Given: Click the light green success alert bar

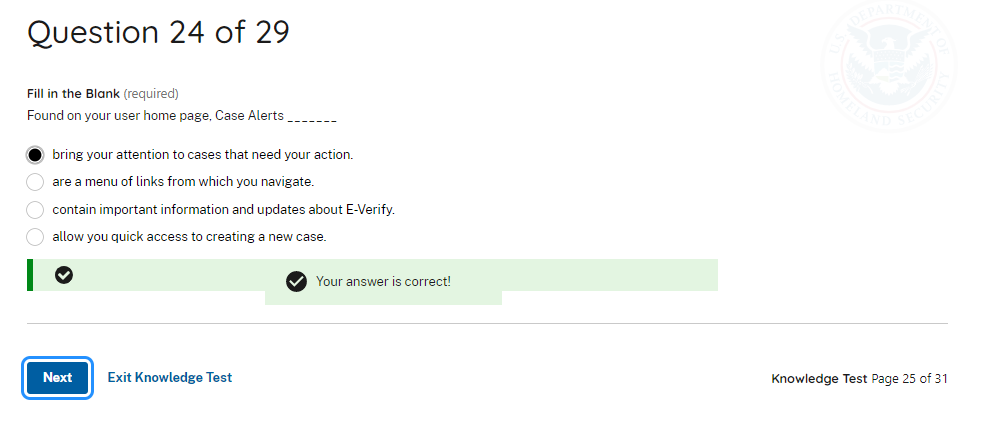Looking at the screenshot, I should pos(600,274).
